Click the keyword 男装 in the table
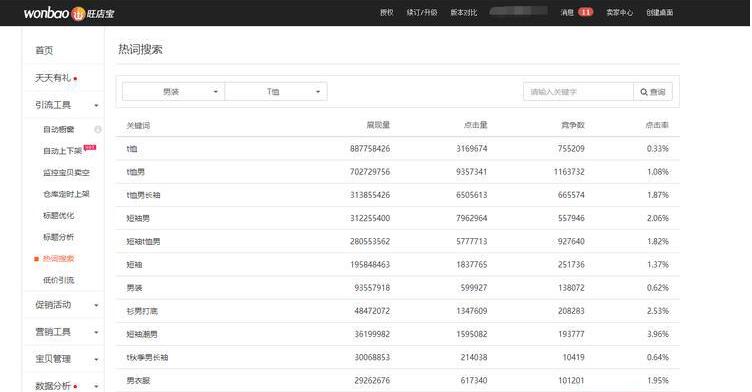 134,288
